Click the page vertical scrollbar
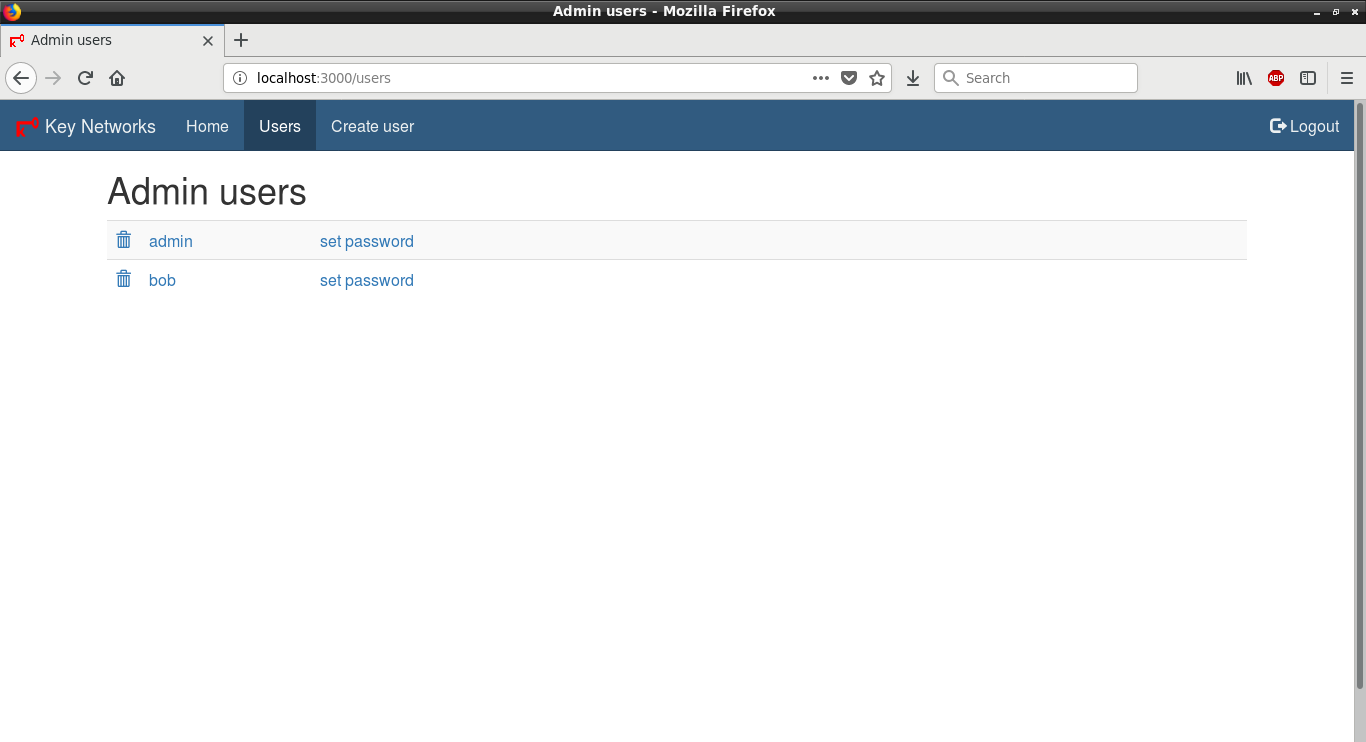 click(1359, 400)
